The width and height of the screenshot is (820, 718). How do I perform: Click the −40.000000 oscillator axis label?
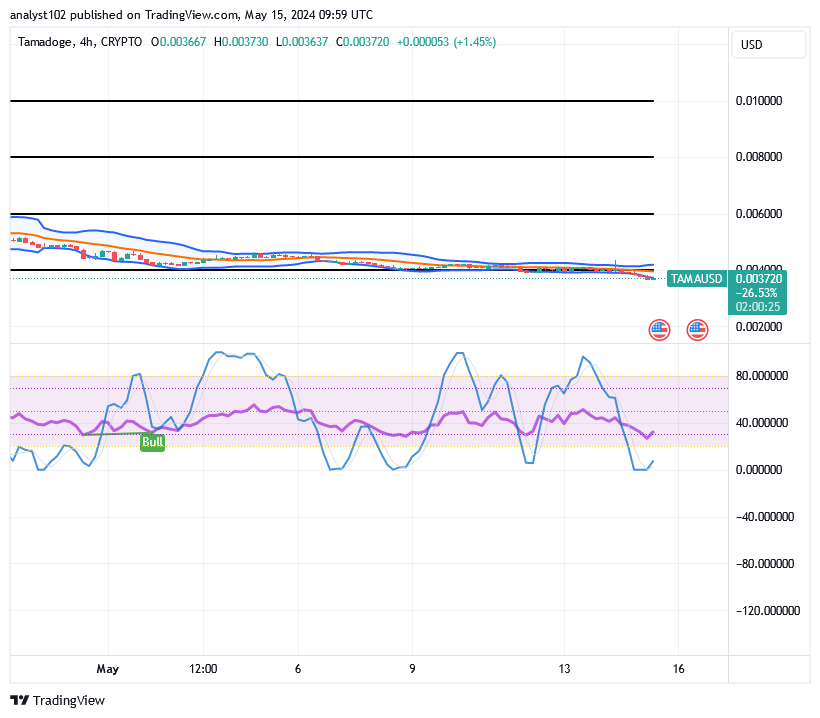[x=765, y=517]
